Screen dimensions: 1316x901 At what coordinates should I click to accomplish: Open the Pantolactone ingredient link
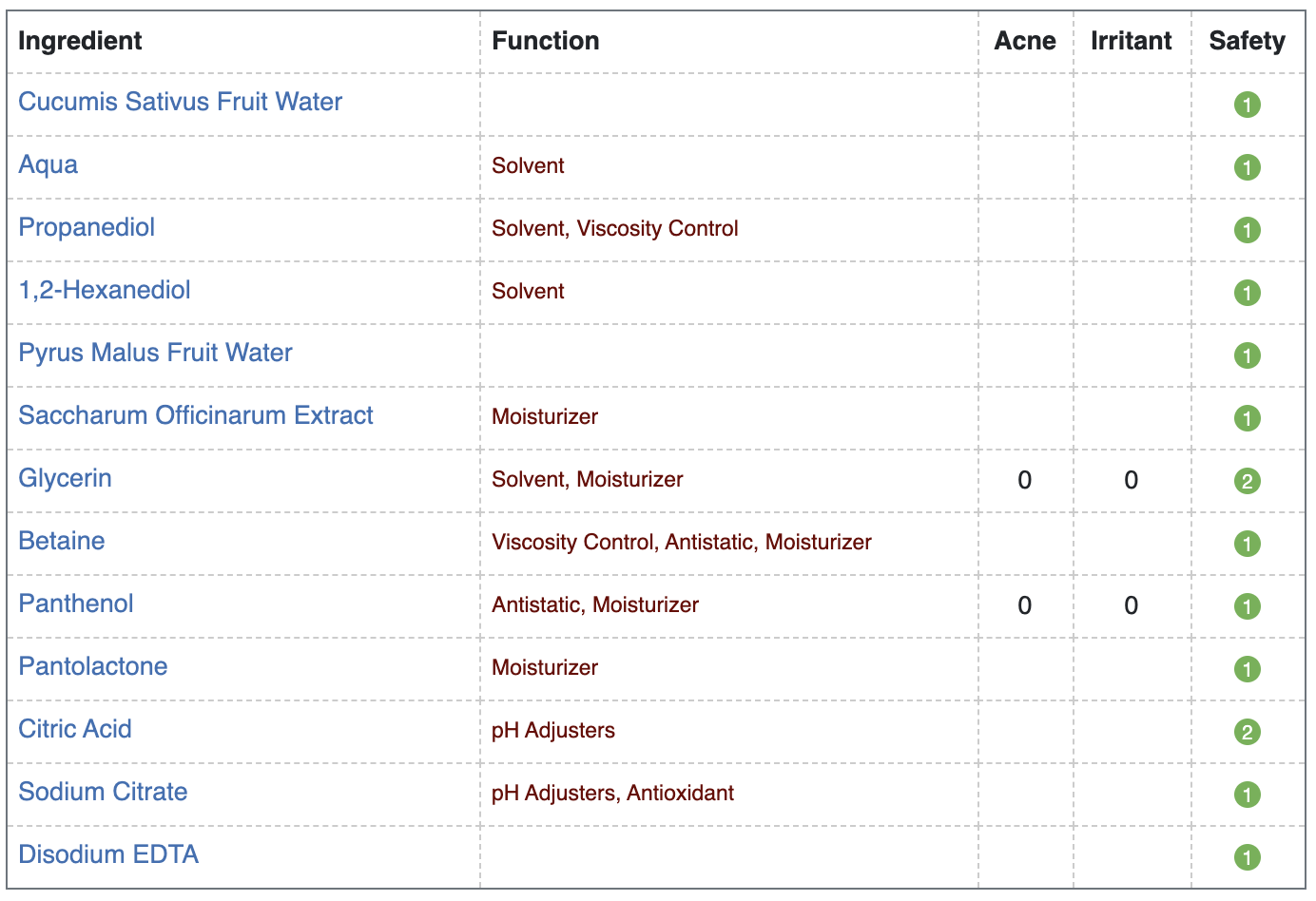93,666
